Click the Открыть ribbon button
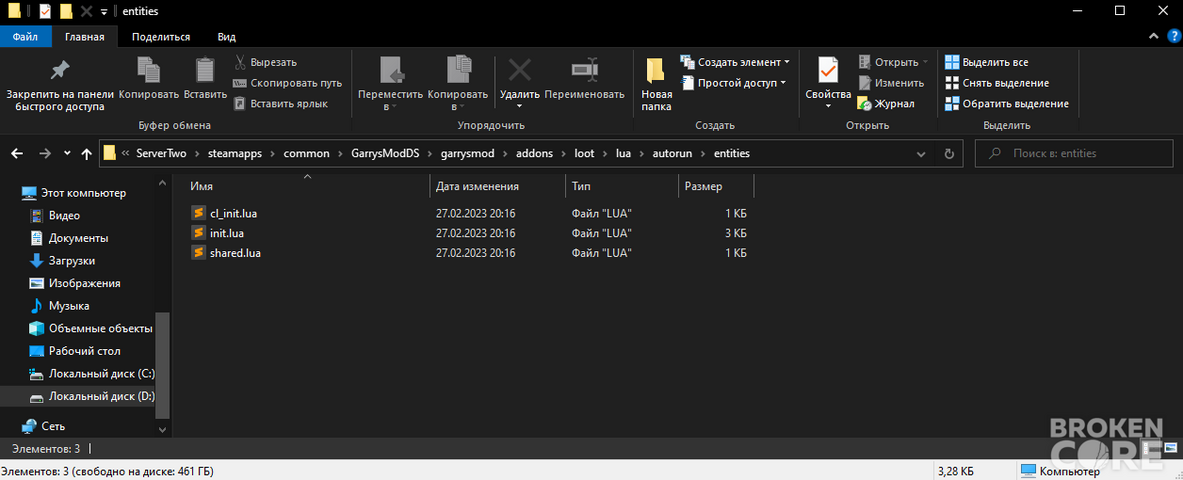The width and height of the screenshot is (1183, 480). tap(892, 62)
